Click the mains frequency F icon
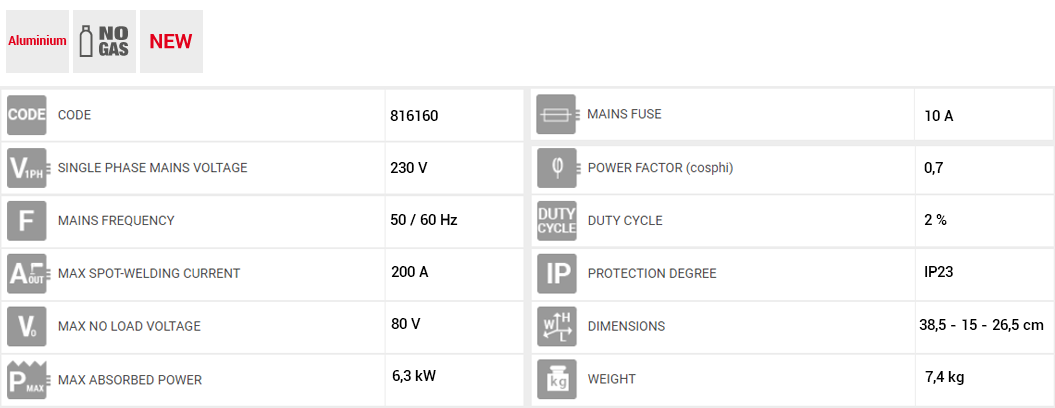 pyautogui.click(x=27, y=221)
